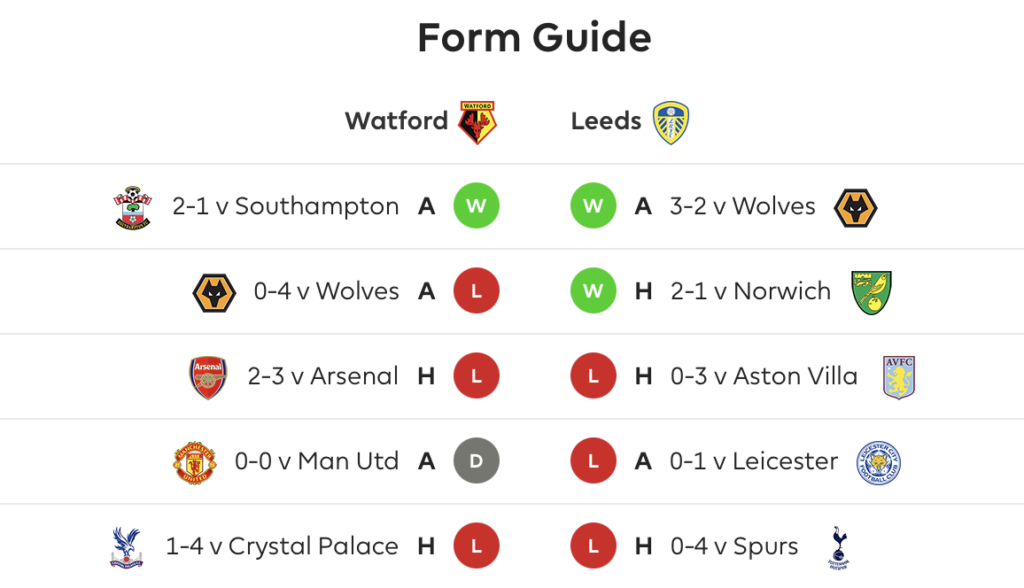Click grey D badge for Man Utd draw
The height and width of the screenshot is (588, 1024).
[476, 461]
